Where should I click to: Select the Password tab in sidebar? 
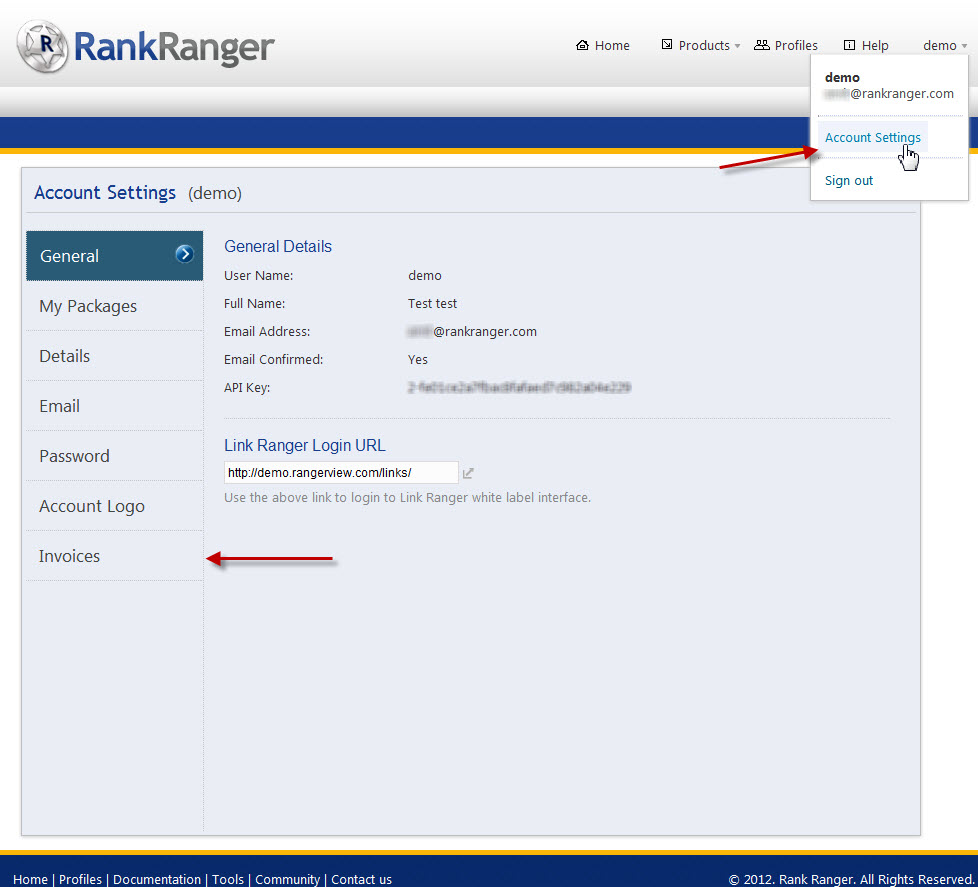[x=74, y=456]
